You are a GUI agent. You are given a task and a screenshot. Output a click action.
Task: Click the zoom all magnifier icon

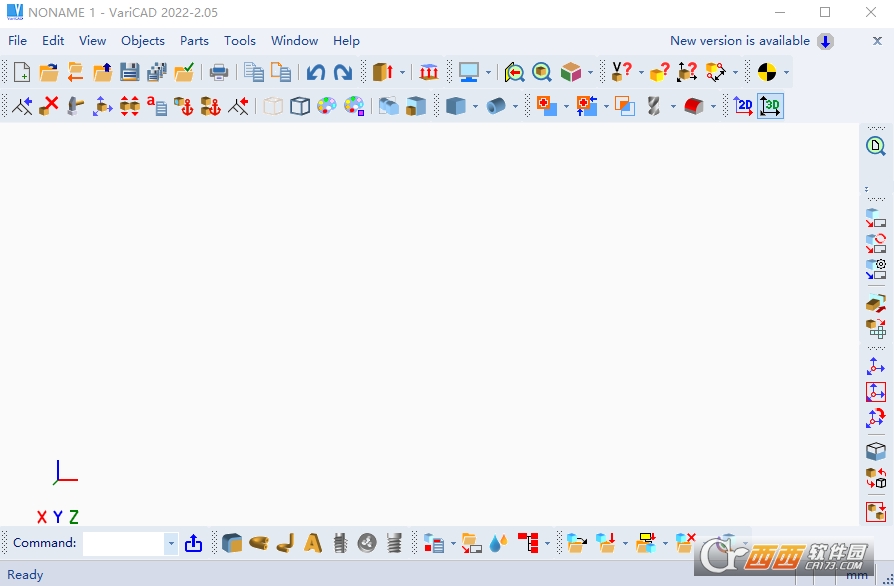click(x=542, y=72)
